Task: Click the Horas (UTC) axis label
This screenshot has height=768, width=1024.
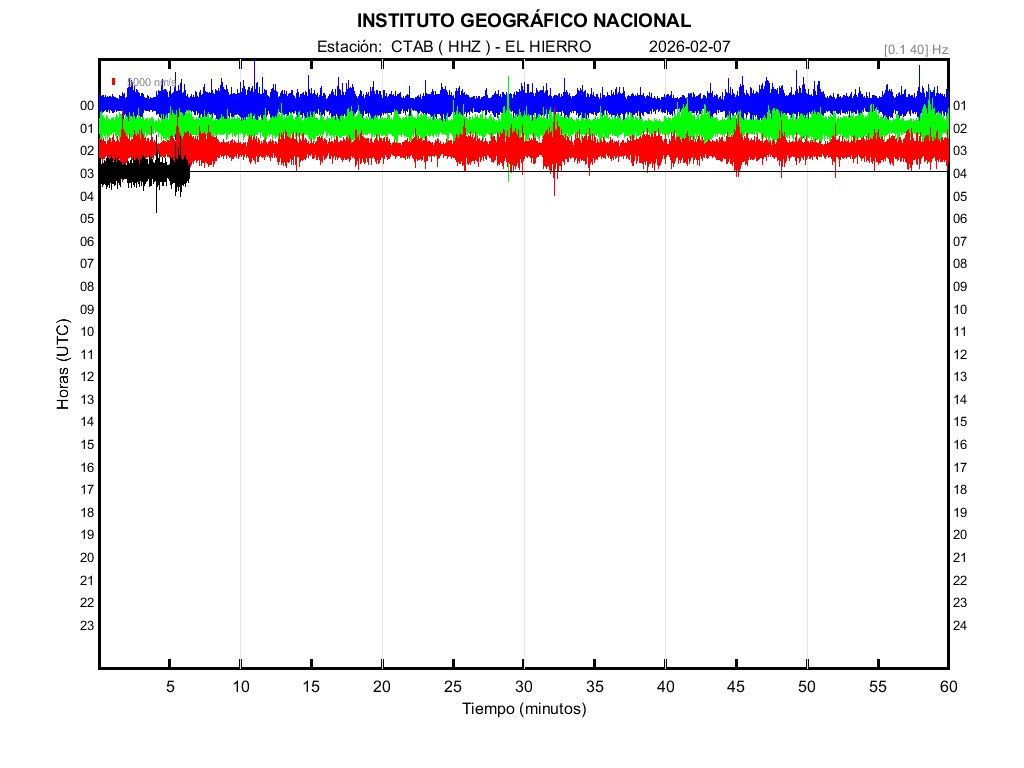Action: pos(63,365)
